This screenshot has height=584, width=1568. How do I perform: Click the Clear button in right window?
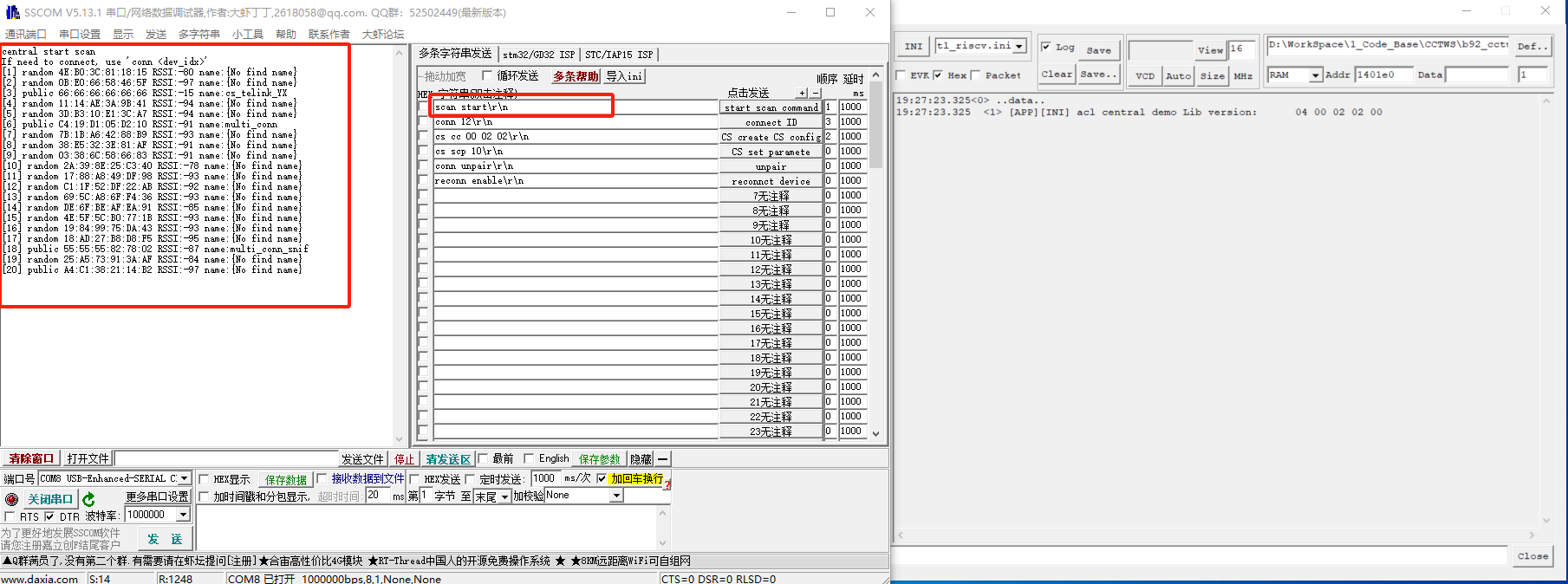pos(1057,75)
